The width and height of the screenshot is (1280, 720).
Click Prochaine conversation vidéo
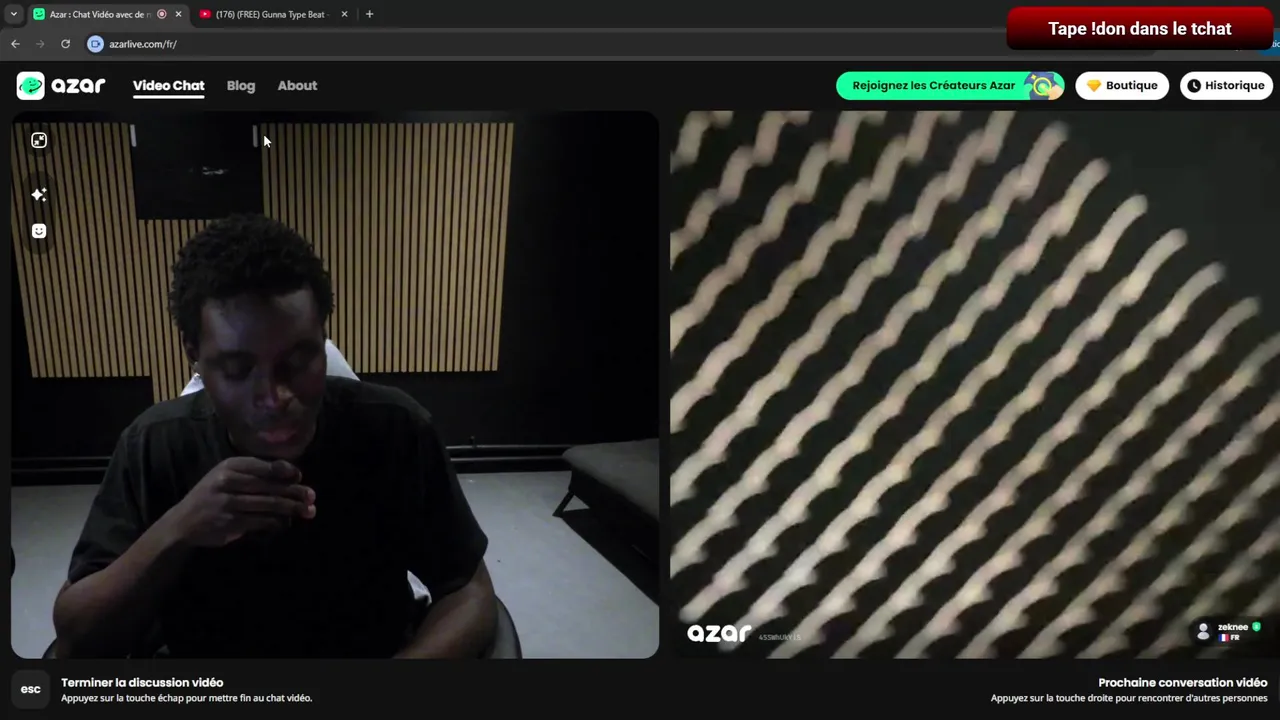(1183, 683)
